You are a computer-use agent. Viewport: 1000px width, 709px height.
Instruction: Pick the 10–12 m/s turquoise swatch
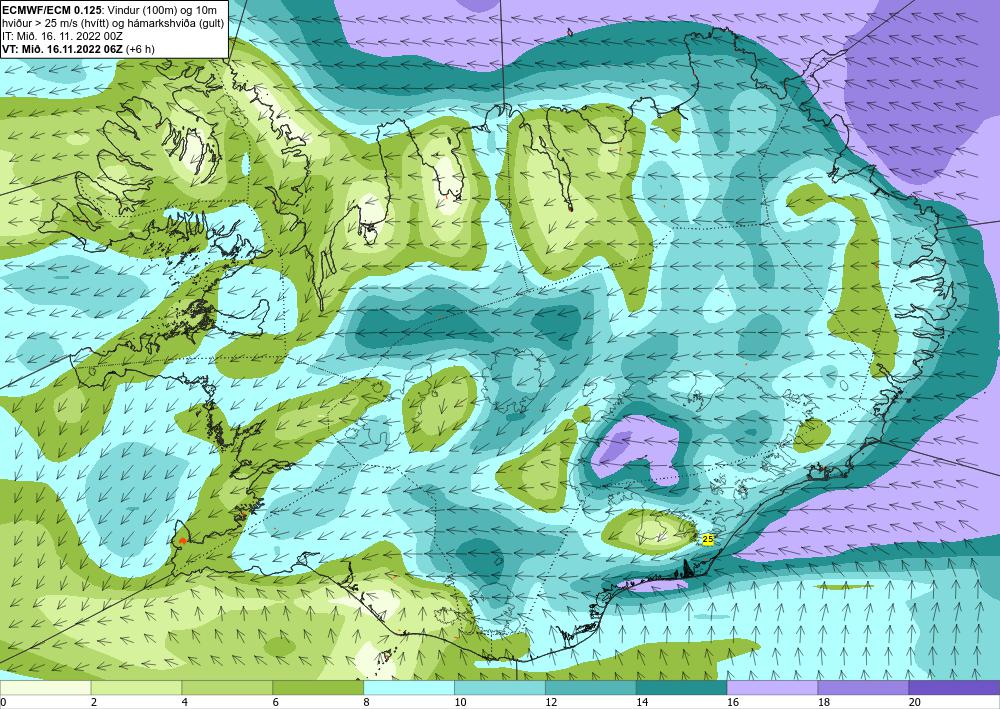click(500, 688)
